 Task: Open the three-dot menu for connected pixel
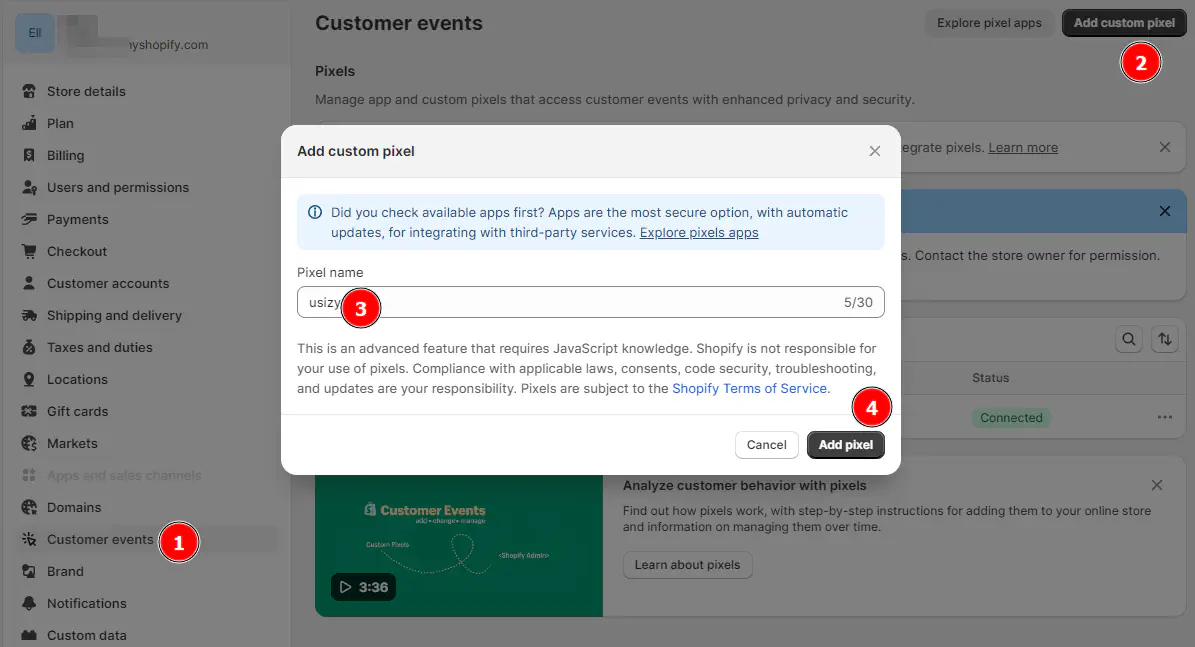click(x=1164, y=418)
